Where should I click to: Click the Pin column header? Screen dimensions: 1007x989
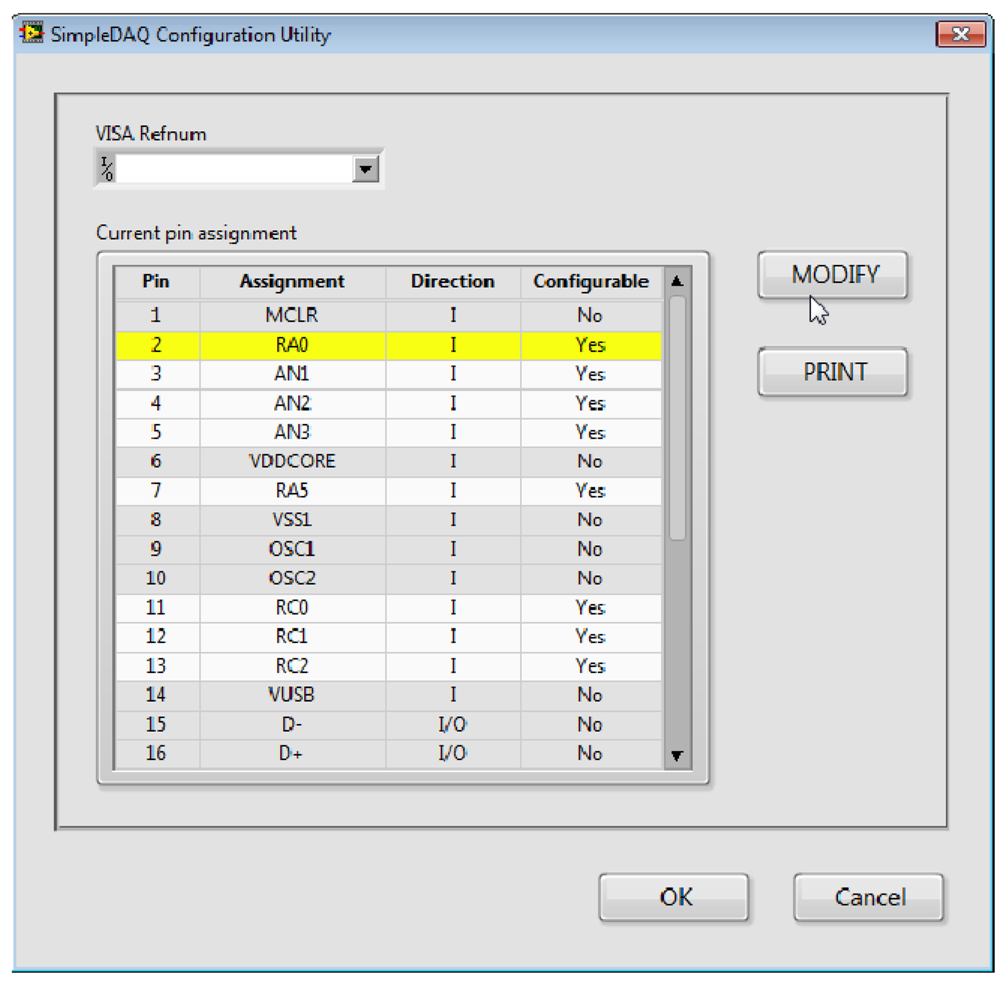[157, 282]
